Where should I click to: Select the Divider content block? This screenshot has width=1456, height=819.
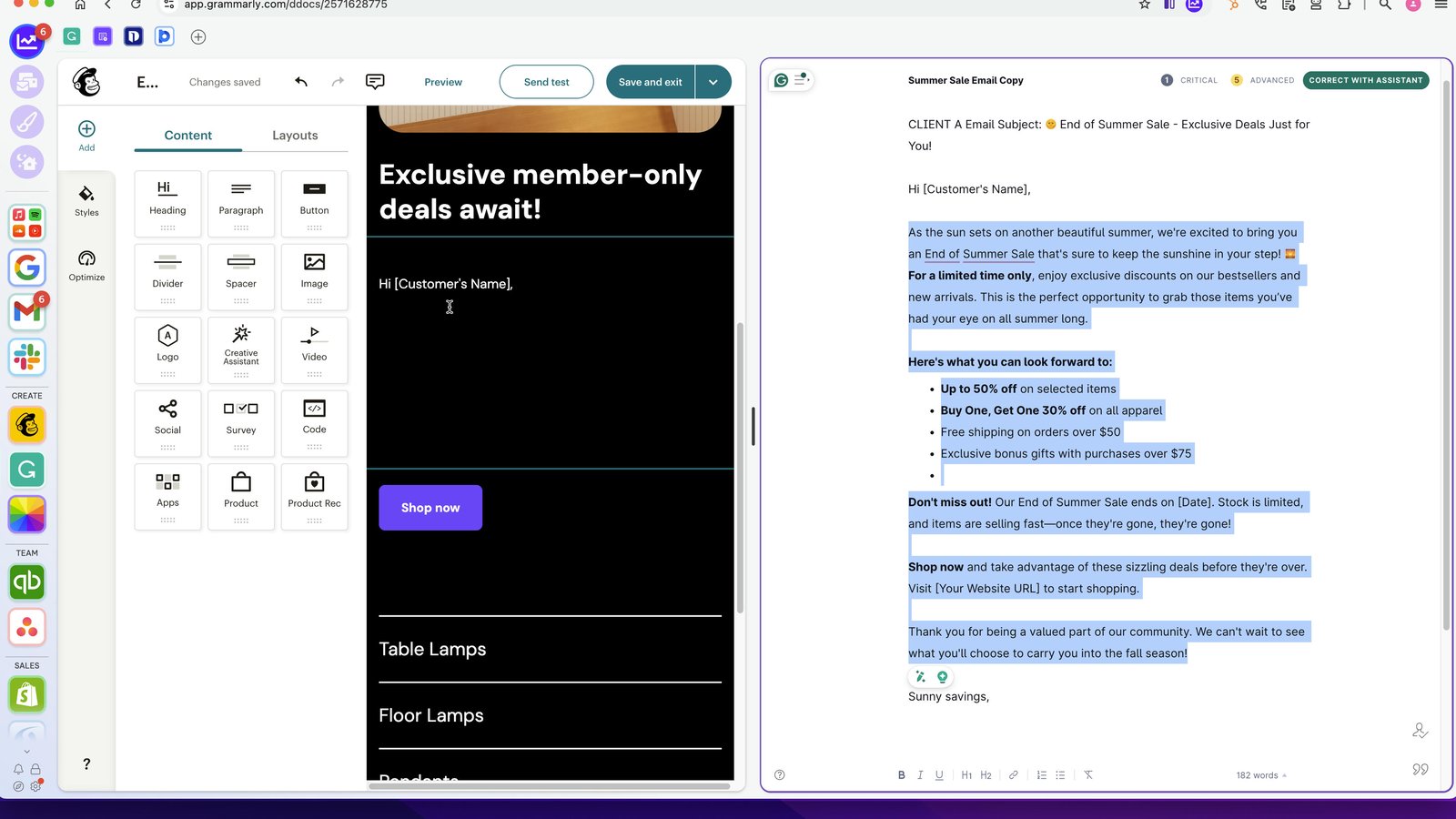[x=167, y=277]
